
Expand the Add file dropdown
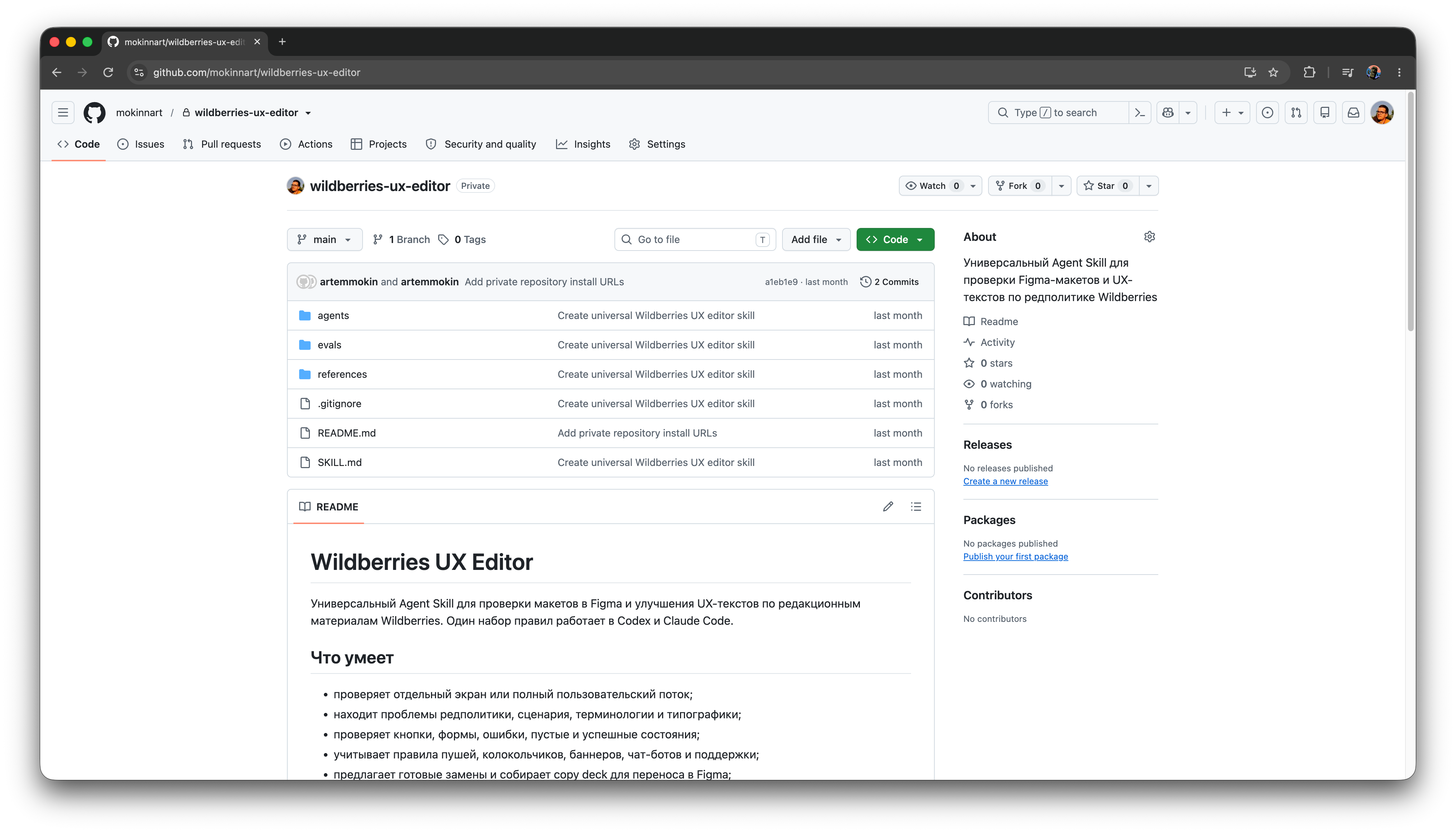coord(816,240)
